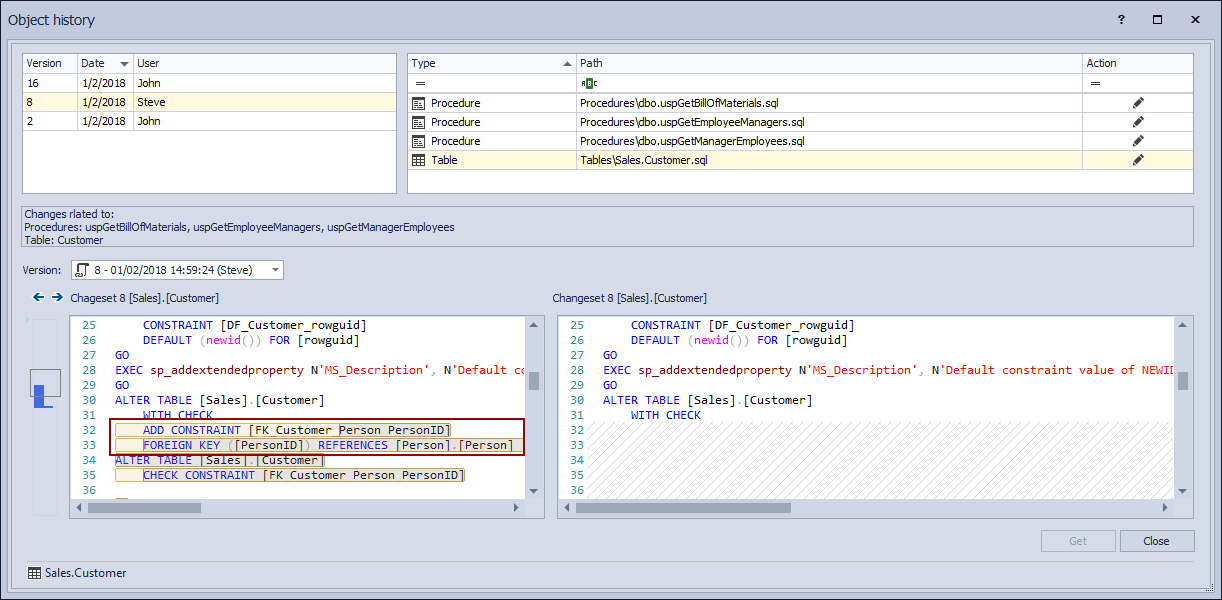1222x600 pixels.
Task: Click the User column header
Action: [264, 63]
